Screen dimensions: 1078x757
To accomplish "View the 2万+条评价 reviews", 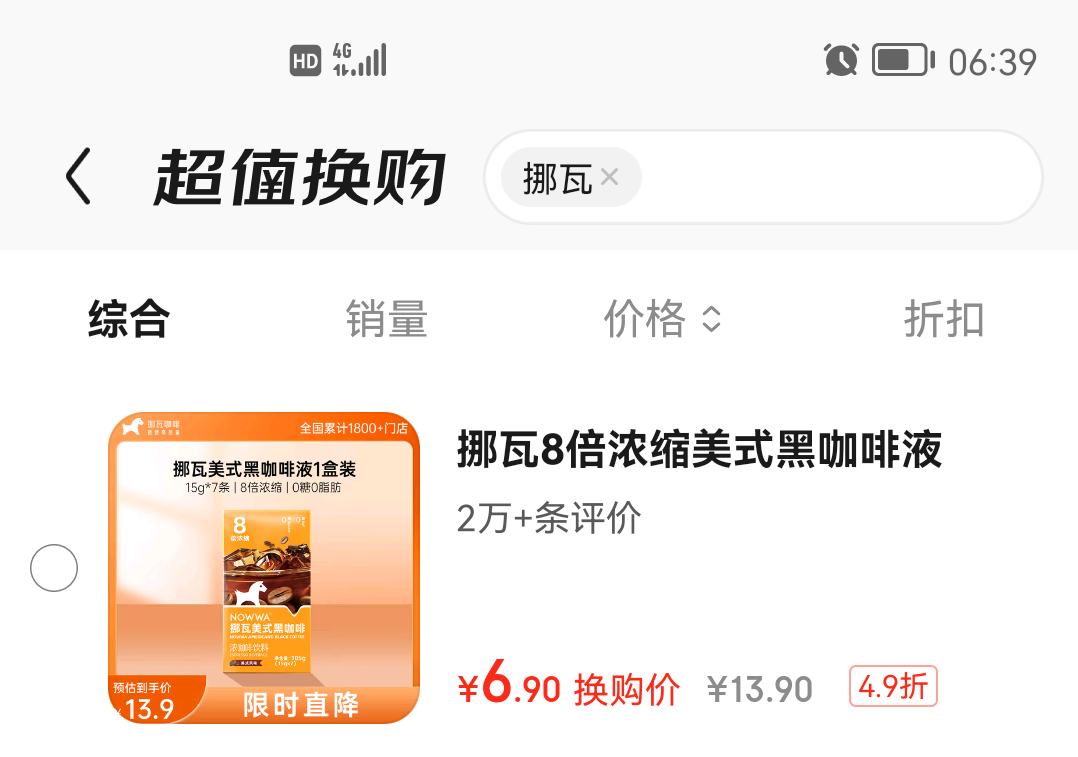I will 549,518.
